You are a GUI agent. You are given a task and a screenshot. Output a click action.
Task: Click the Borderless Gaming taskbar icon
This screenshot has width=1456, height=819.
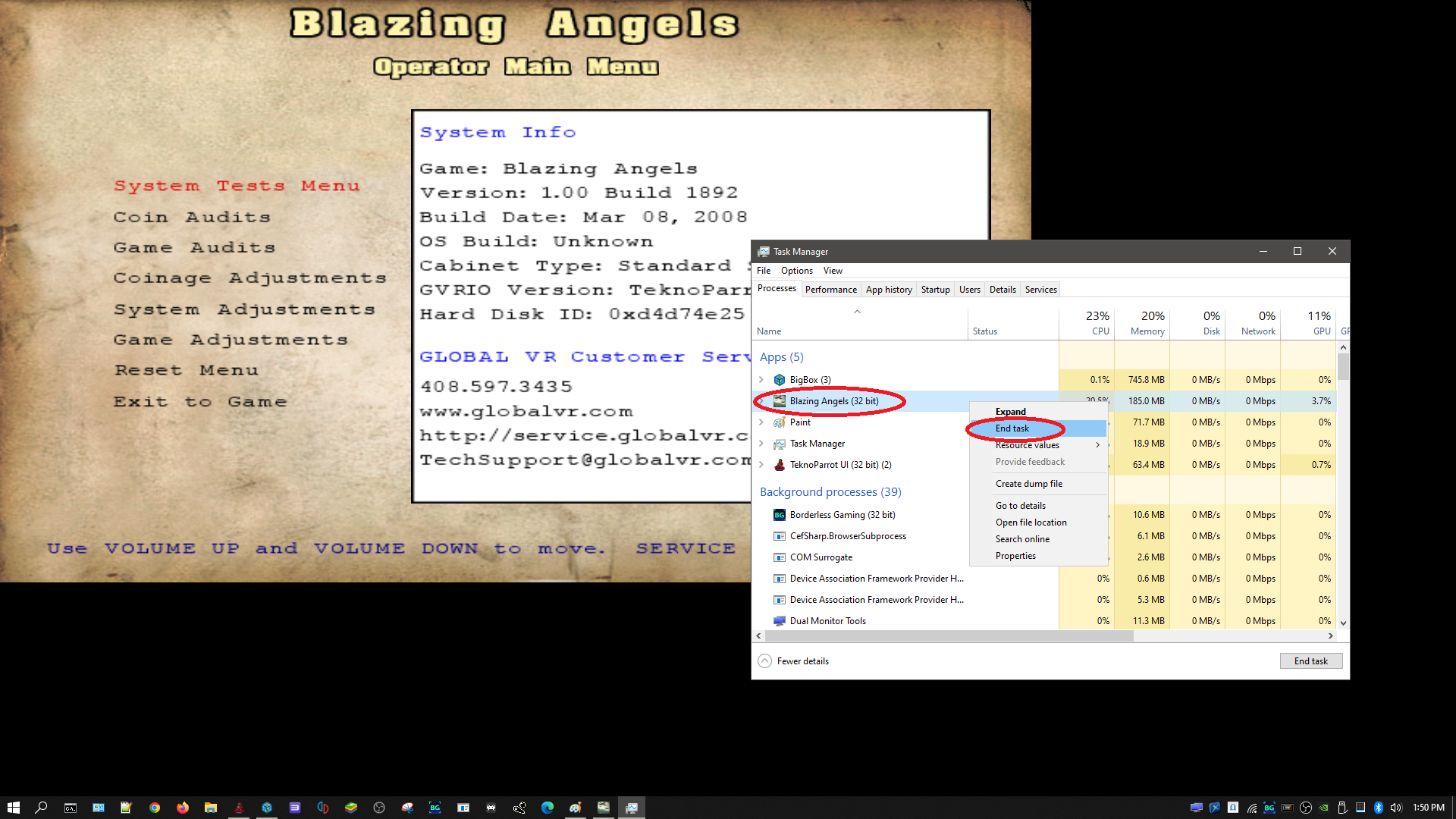coord(435,808)
